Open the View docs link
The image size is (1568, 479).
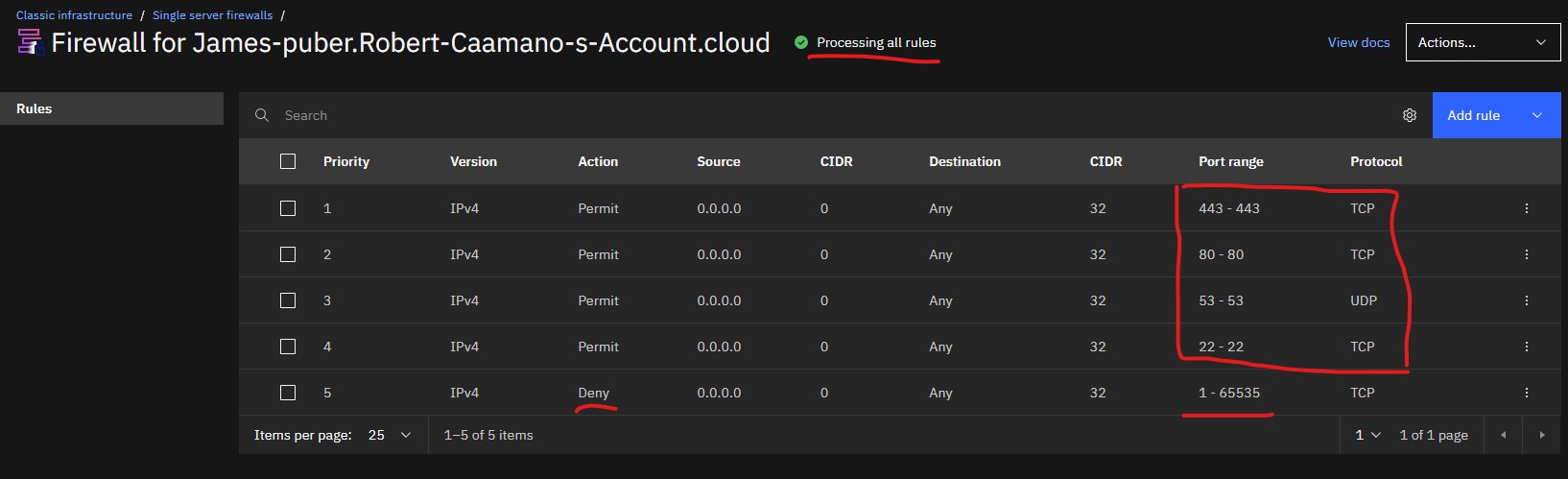click(x=1358, y=42)
